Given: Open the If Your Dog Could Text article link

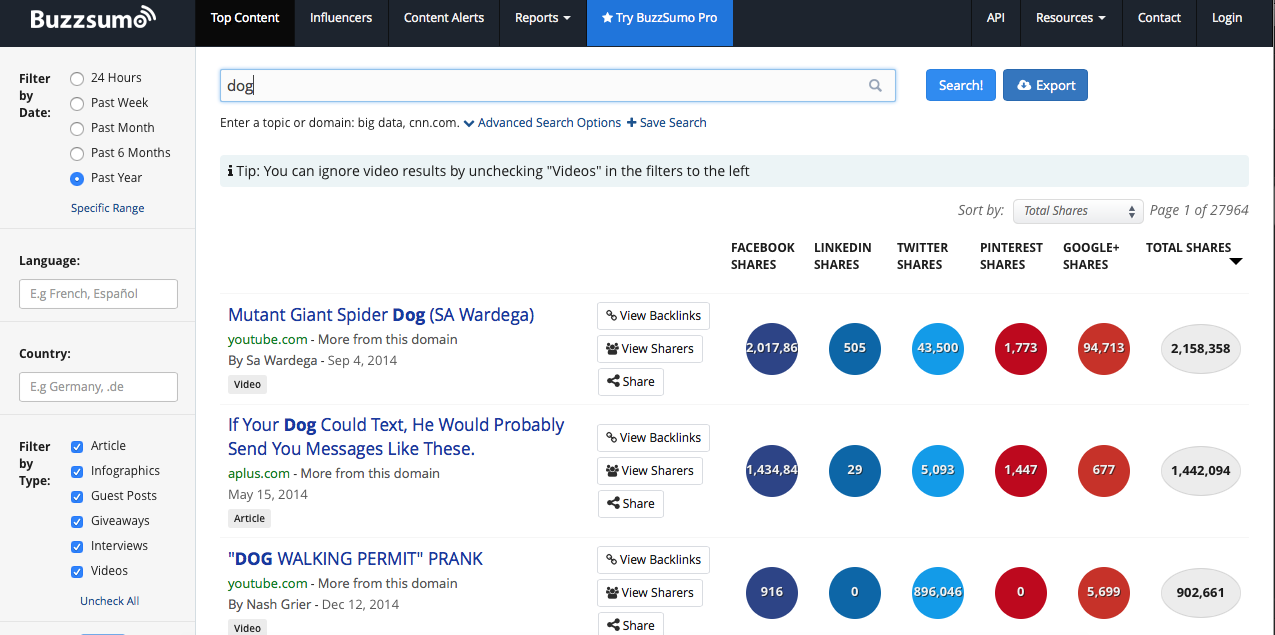Looking at the screenshot, I should [396, 437].
